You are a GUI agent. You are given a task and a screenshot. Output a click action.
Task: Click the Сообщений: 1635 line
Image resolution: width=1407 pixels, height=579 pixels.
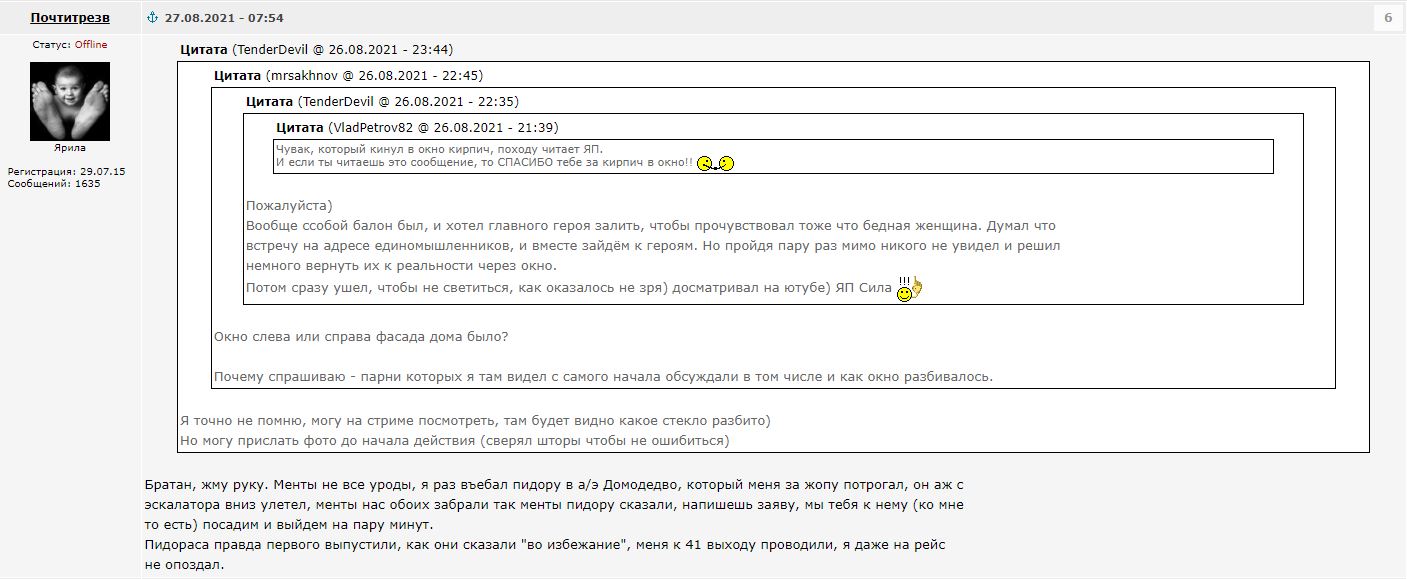tap(54, 183)
